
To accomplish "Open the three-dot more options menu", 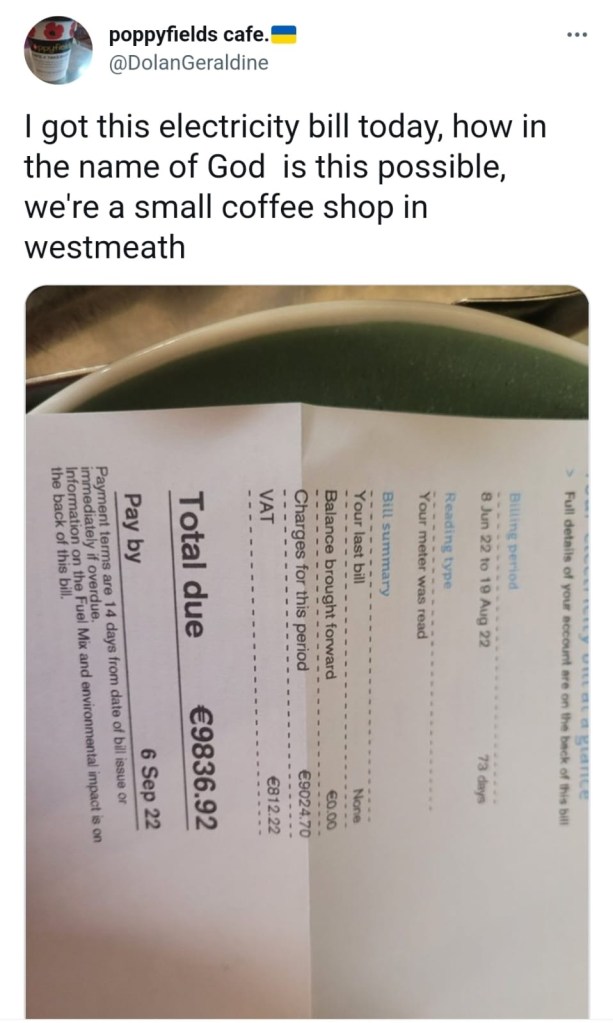I will pyautogui.click(x=577, y=35).
